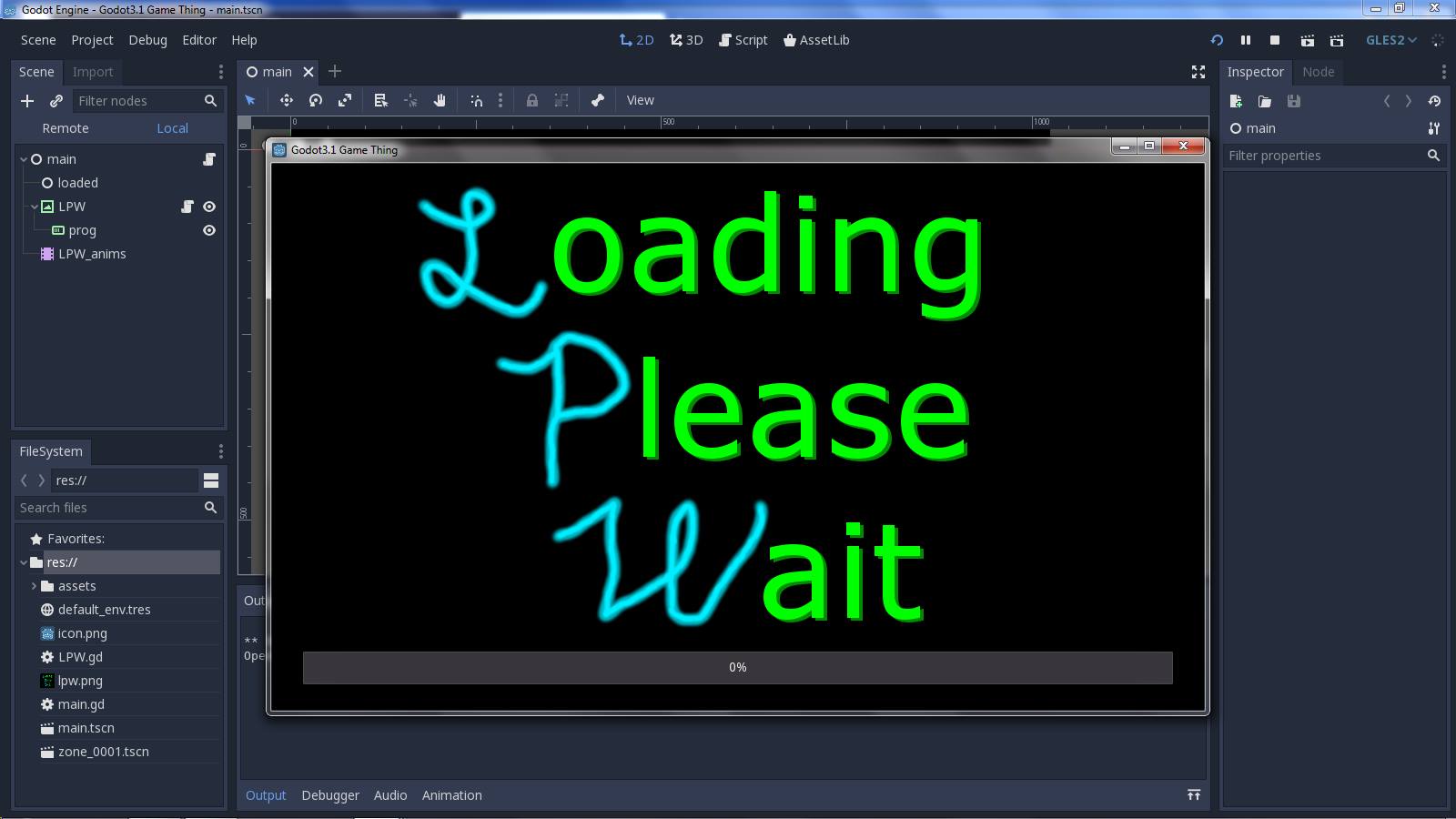Open skeleton bone options icon
Image resolution: width=1456 pixels, height=819 pixels.
pos(598,100)
